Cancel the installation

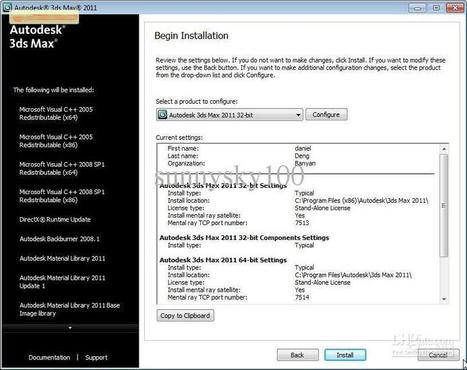(438, 355)
